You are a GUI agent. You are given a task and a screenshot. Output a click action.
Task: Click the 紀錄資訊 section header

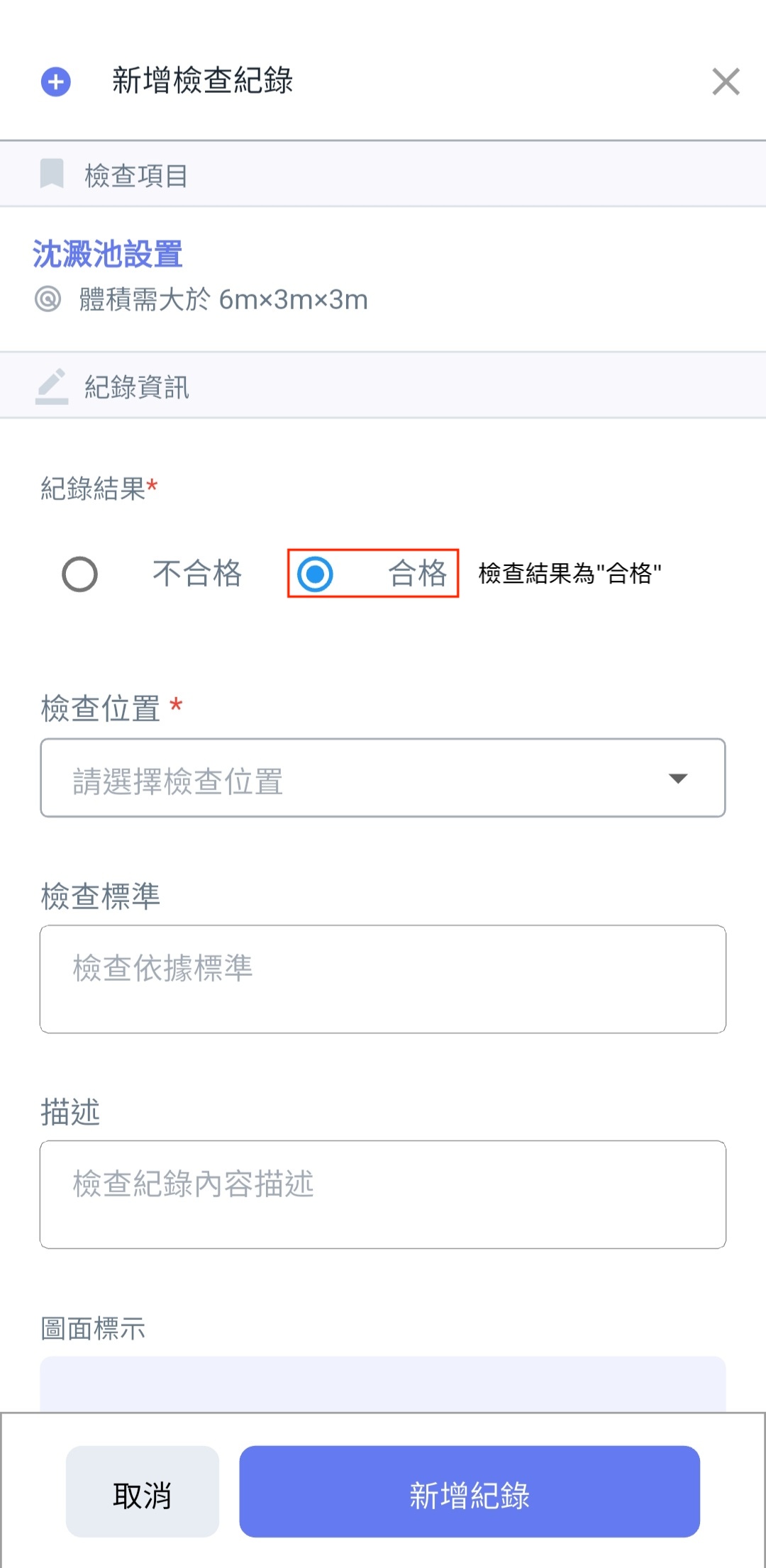coord(137,387)
